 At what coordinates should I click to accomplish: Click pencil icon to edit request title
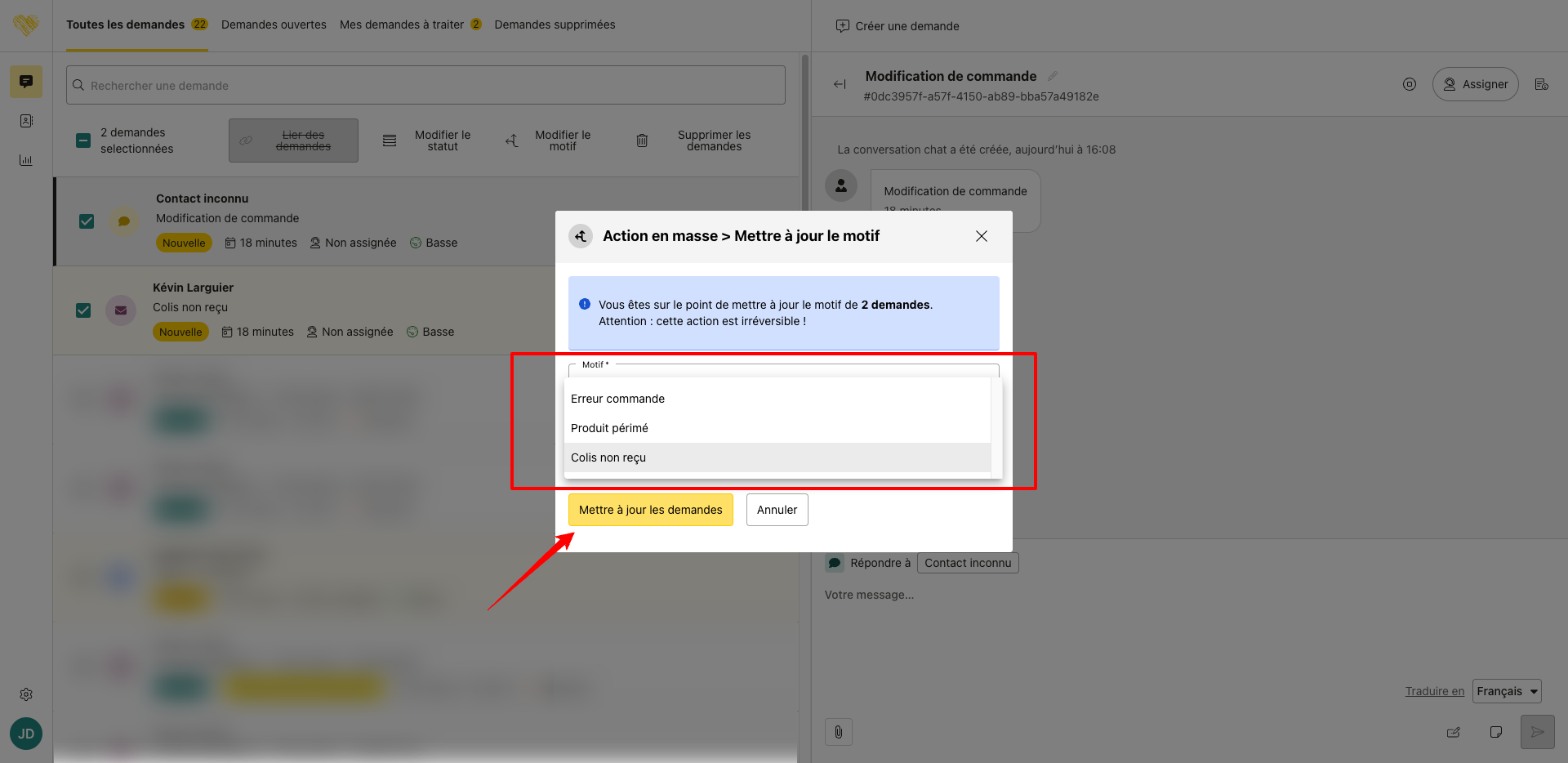click(x=1053, y=76)
